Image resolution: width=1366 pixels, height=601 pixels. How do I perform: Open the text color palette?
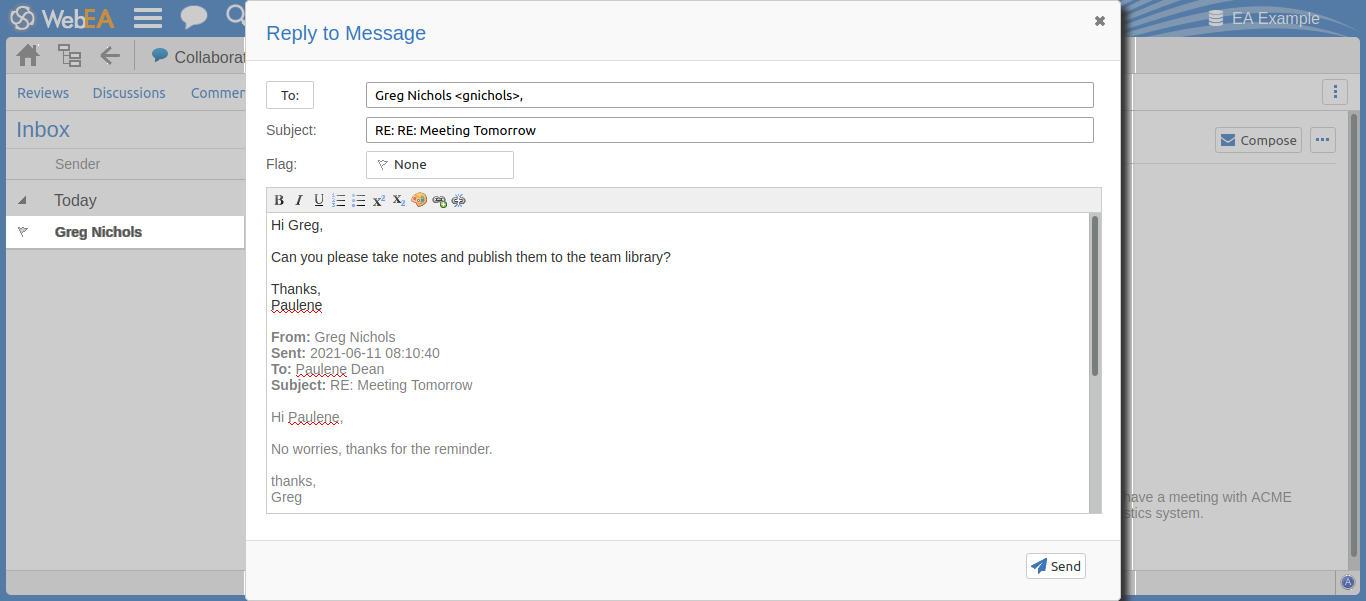click(x=419, y=200)
